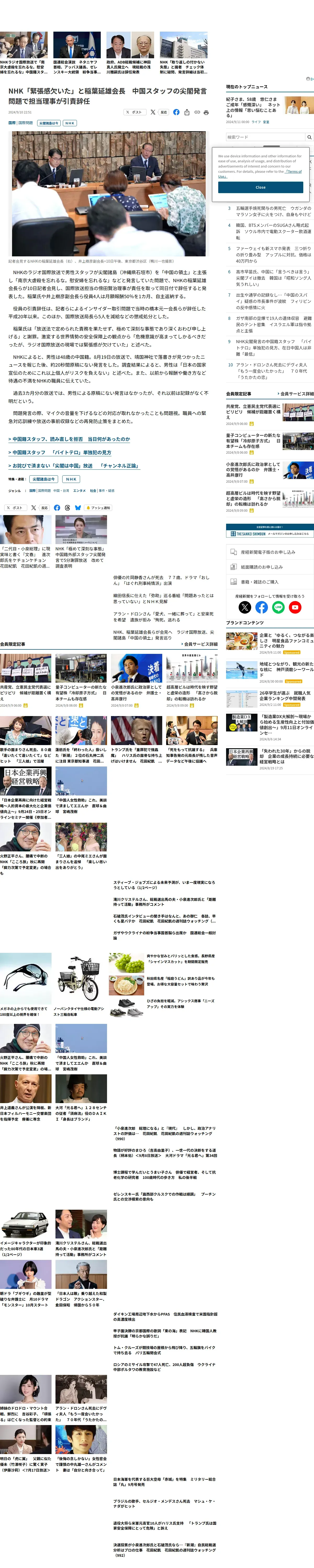The height and width of the screenshot is (1568, 314).
Task: Click the upload share icon below the headline
Action: tap(187, 112)
